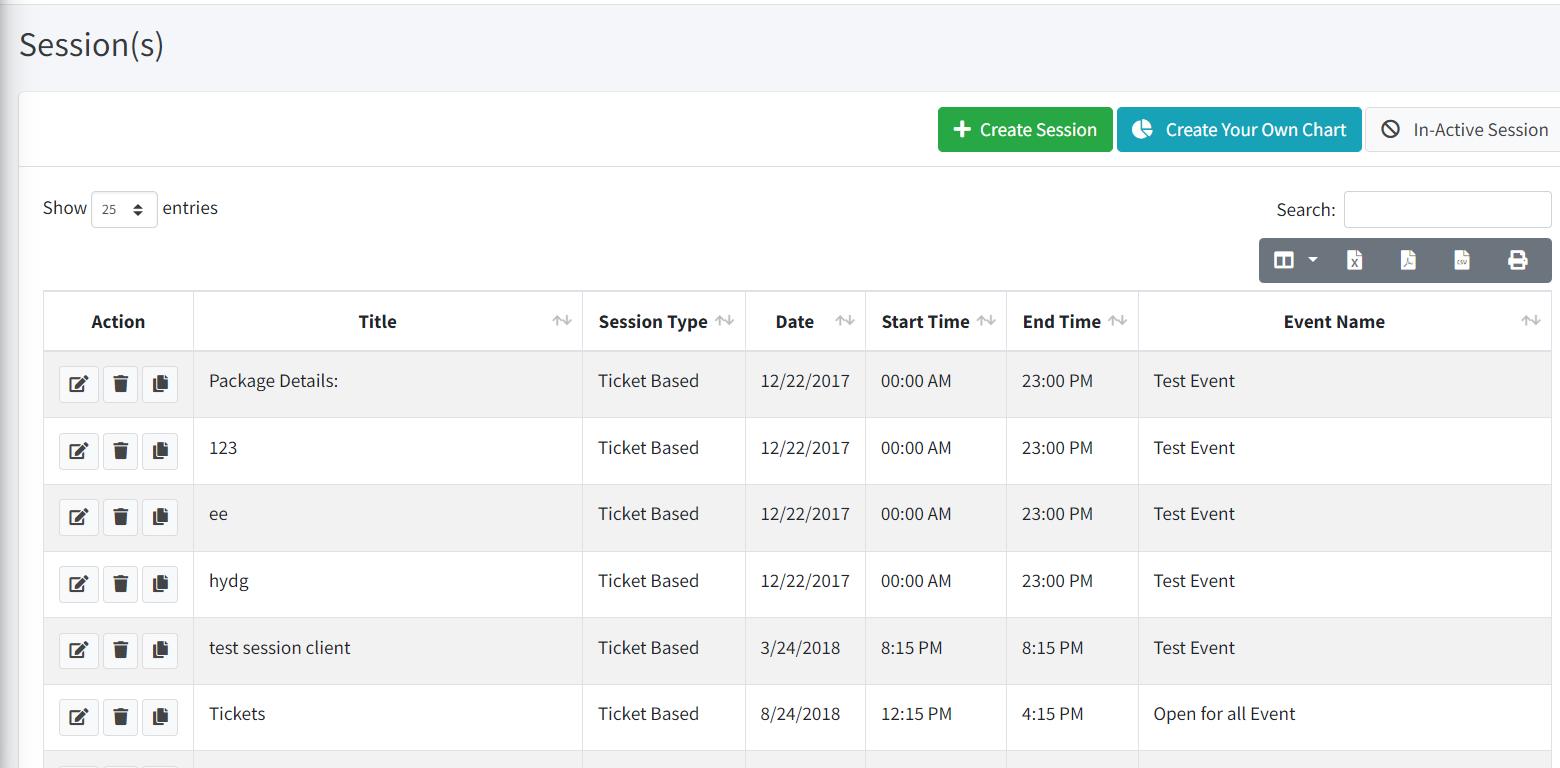1560x768 pixels.
Task: Open Create Your Own Chart
Action: 1239,130
